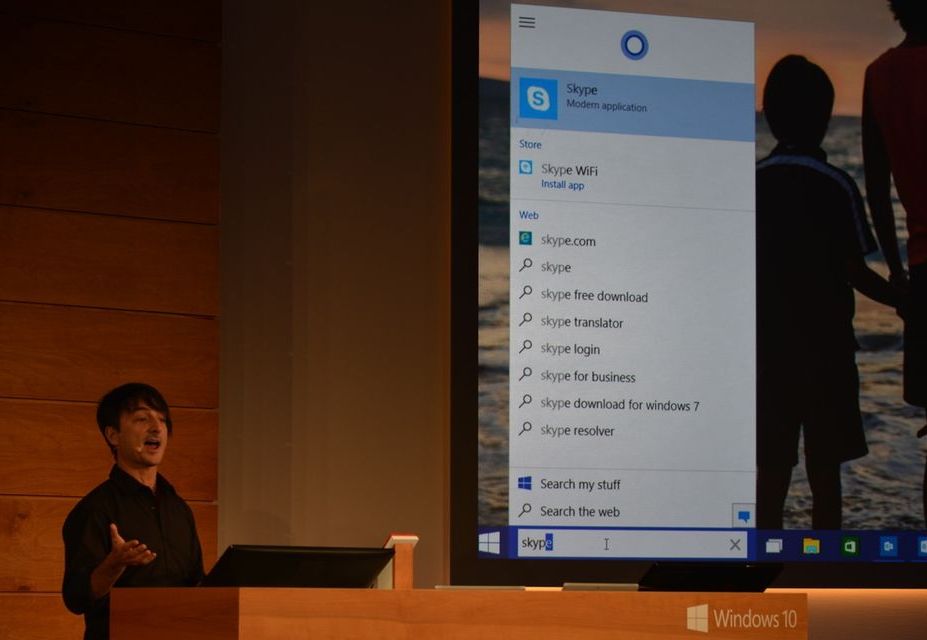Click magnifier icon beside 'skype free download'

525,293
